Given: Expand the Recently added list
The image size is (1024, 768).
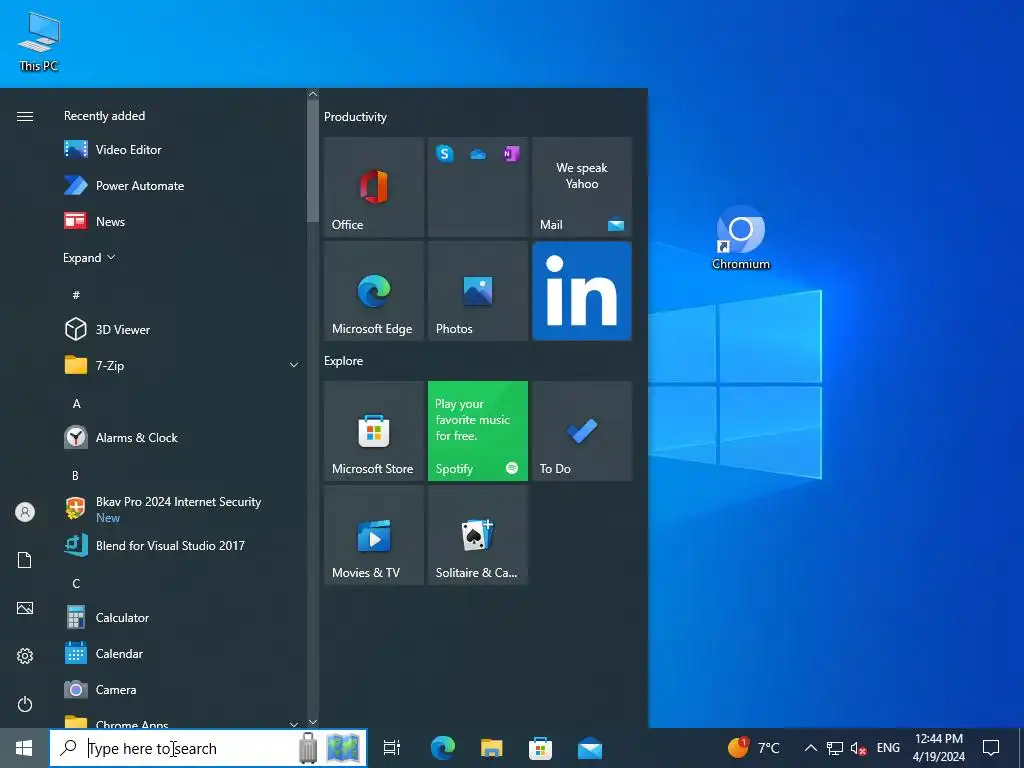Looking at the screenshot, I should (89, 258).
